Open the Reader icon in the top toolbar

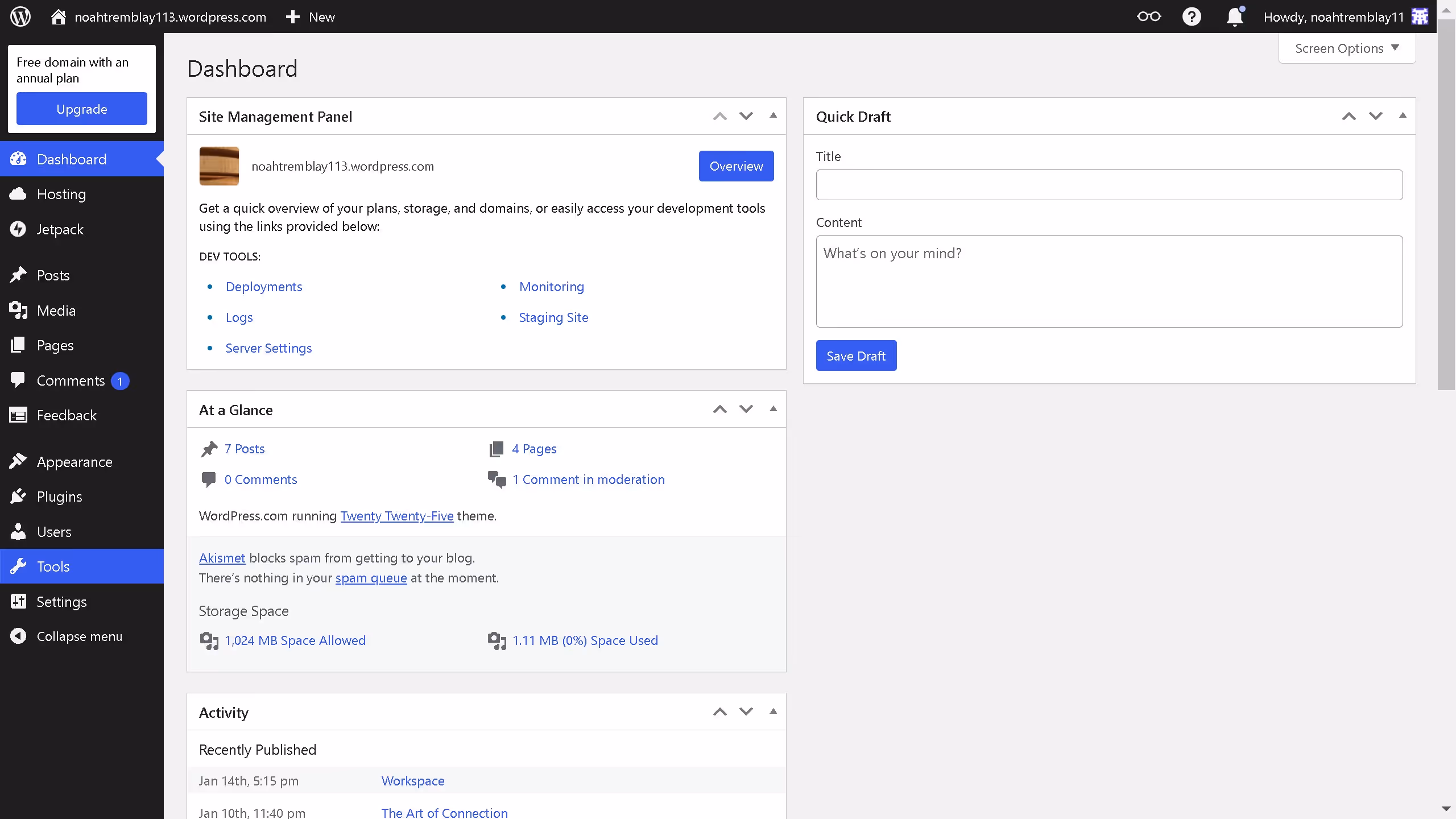coord(1148,16)
